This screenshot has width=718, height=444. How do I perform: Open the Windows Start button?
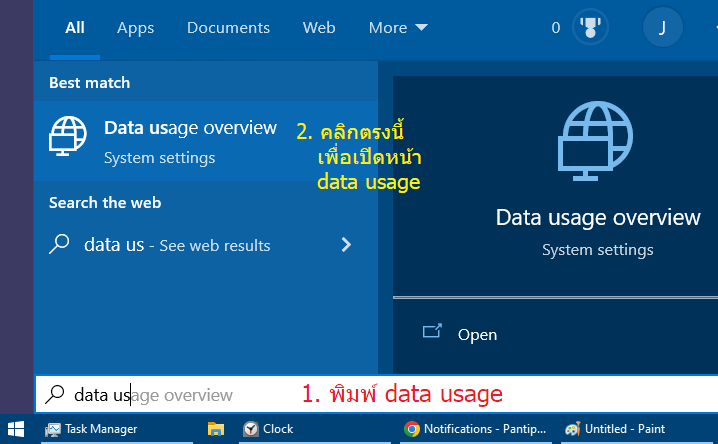16,429
